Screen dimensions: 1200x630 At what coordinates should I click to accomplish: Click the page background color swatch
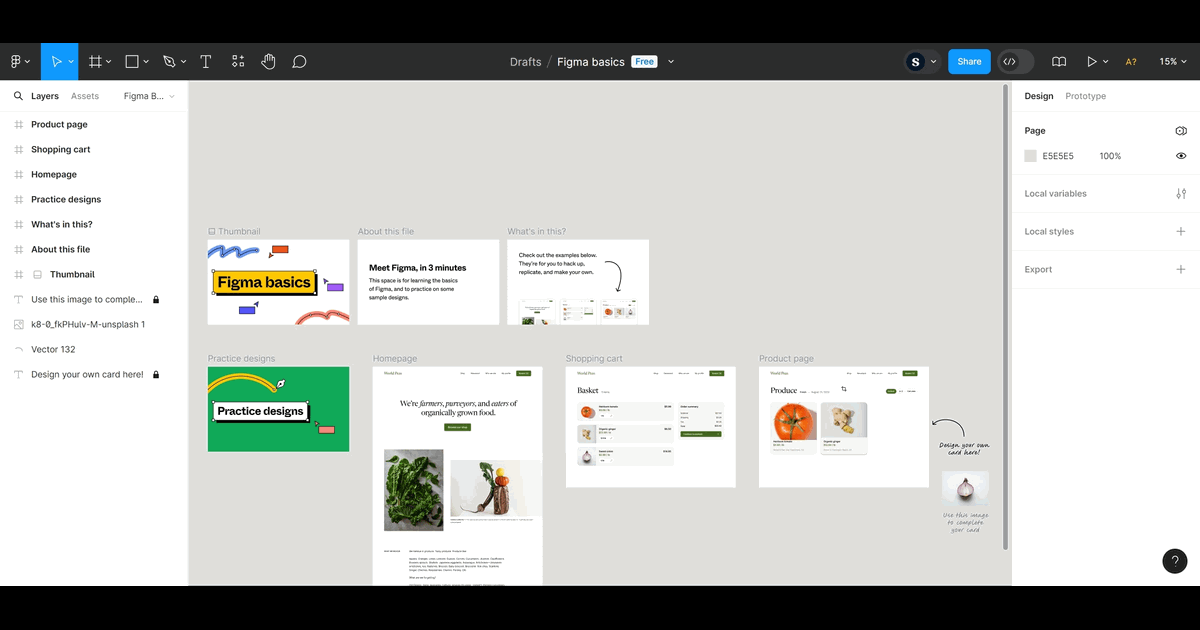point(1031,156)
